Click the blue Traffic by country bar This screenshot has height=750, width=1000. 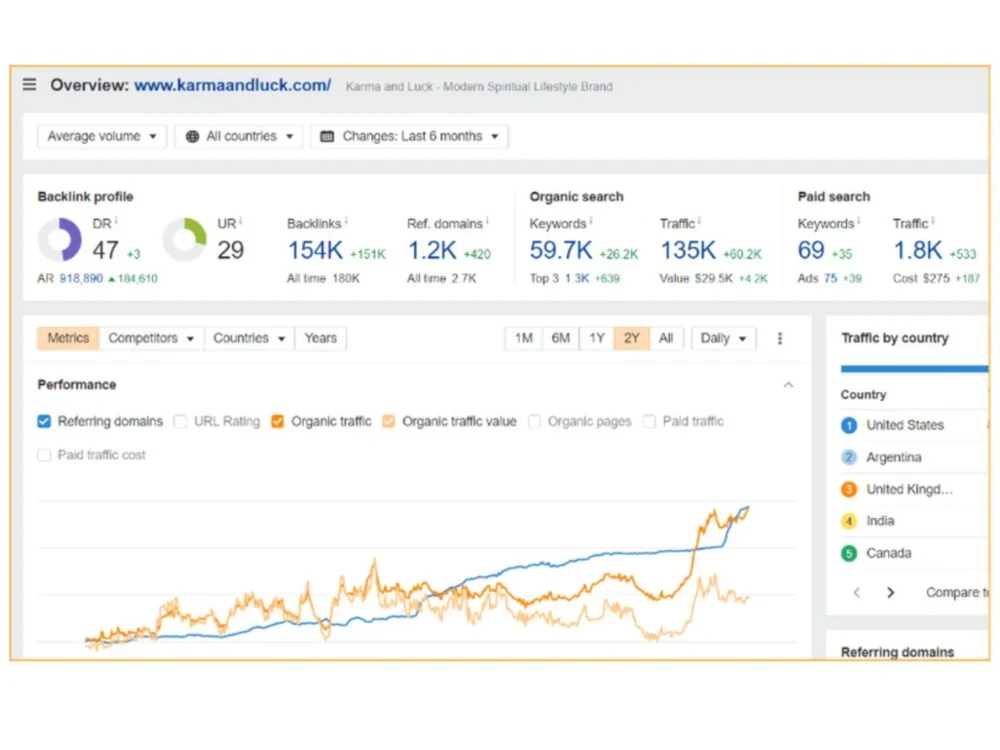pyautogui.click(x=915, y=369)
